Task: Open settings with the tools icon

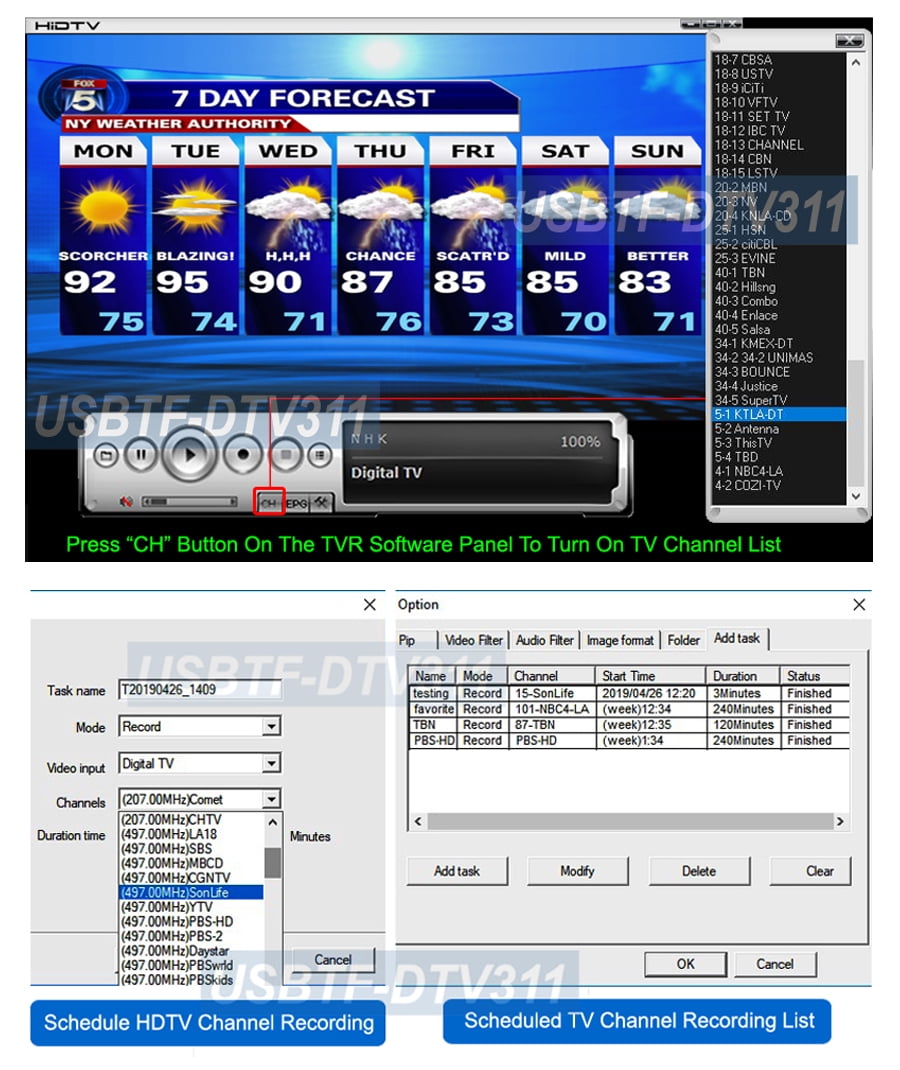Action: [x=322, y=504]
